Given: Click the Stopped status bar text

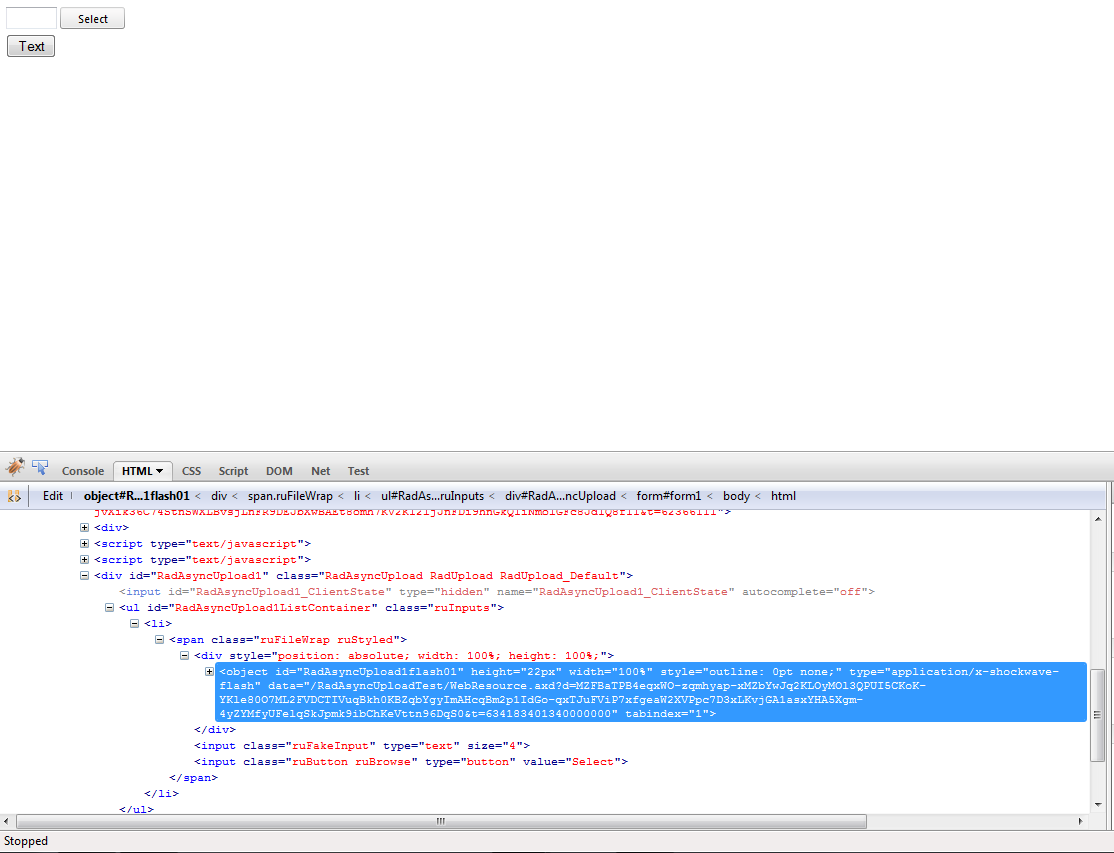Looking at the screenshot, I should click(26, 842).
